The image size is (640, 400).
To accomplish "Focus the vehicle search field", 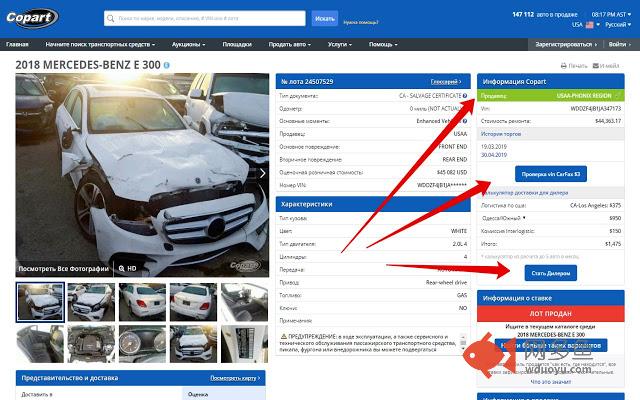I will (x=204, y=18).
